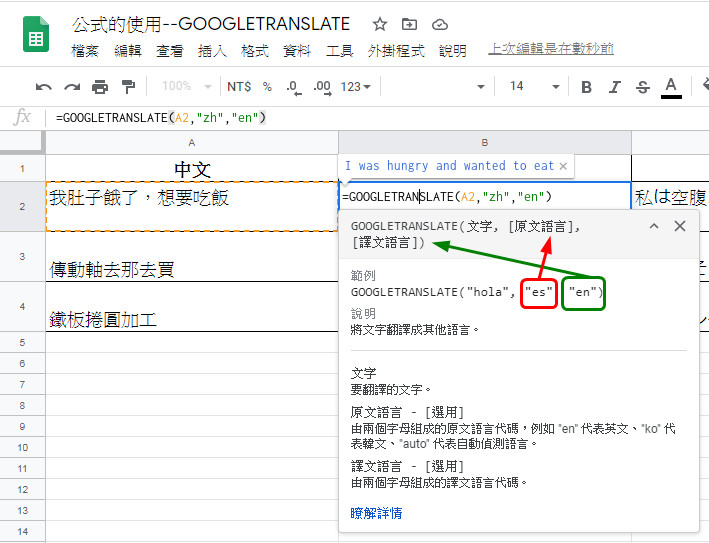The image size is (709, 543).
Task: Select the Japanese text cell in column C
Action: click(671, 198)
